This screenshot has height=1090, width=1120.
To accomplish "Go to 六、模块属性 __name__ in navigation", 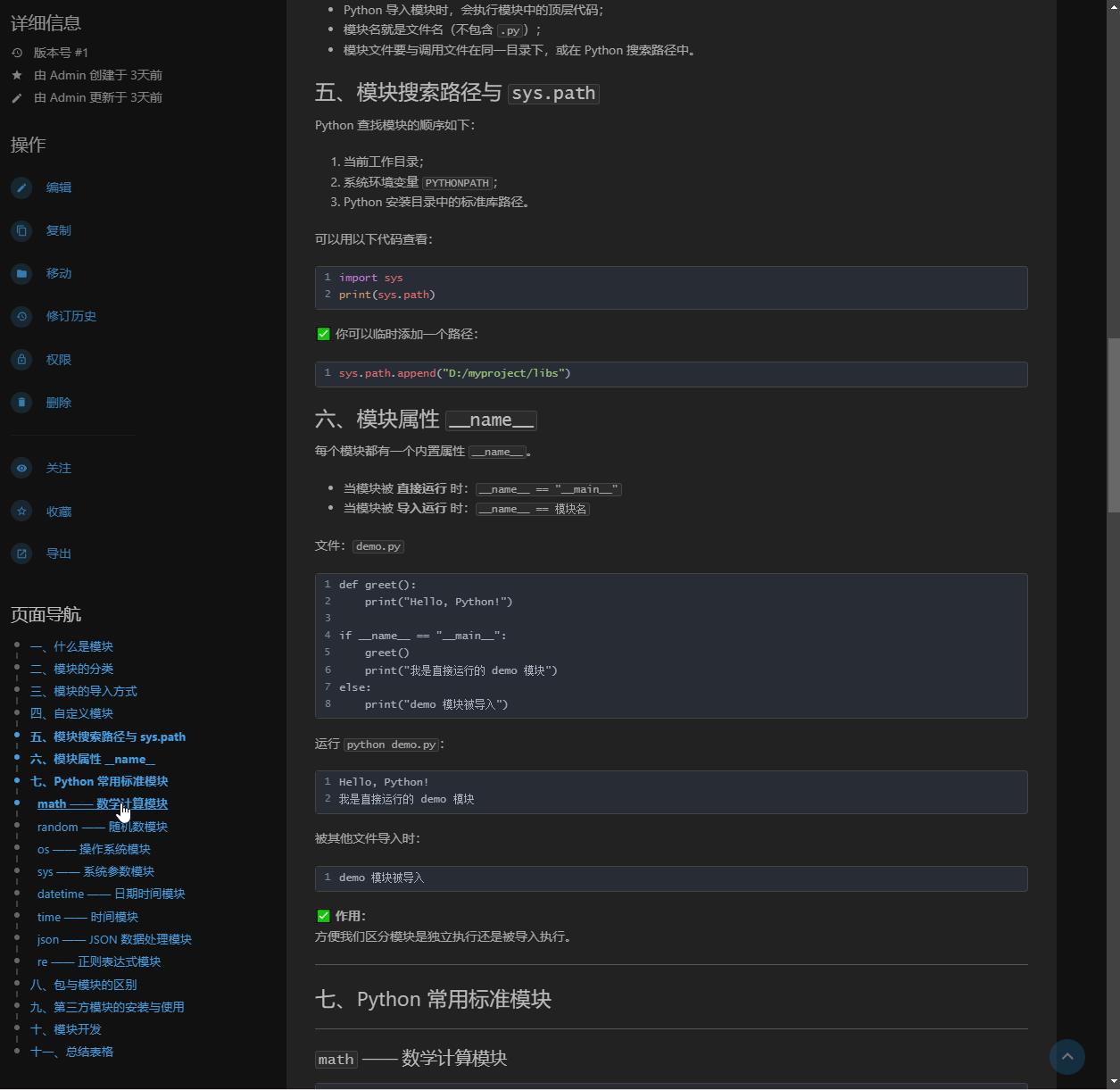I will [93, 759].
